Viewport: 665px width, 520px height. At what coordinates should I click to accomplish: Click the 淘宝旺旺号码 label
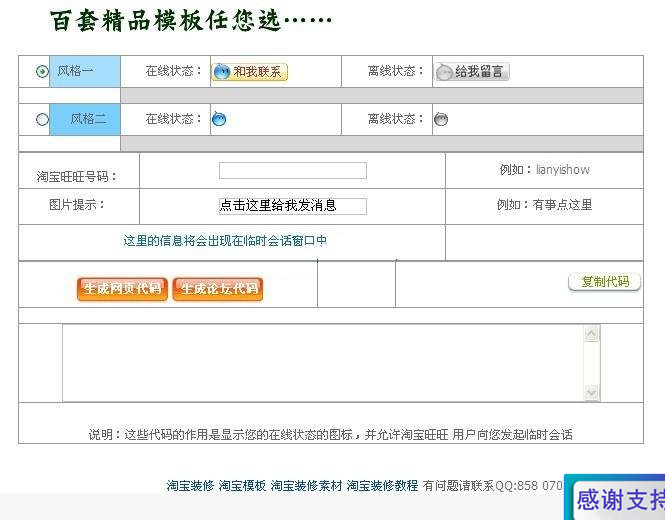77,176
